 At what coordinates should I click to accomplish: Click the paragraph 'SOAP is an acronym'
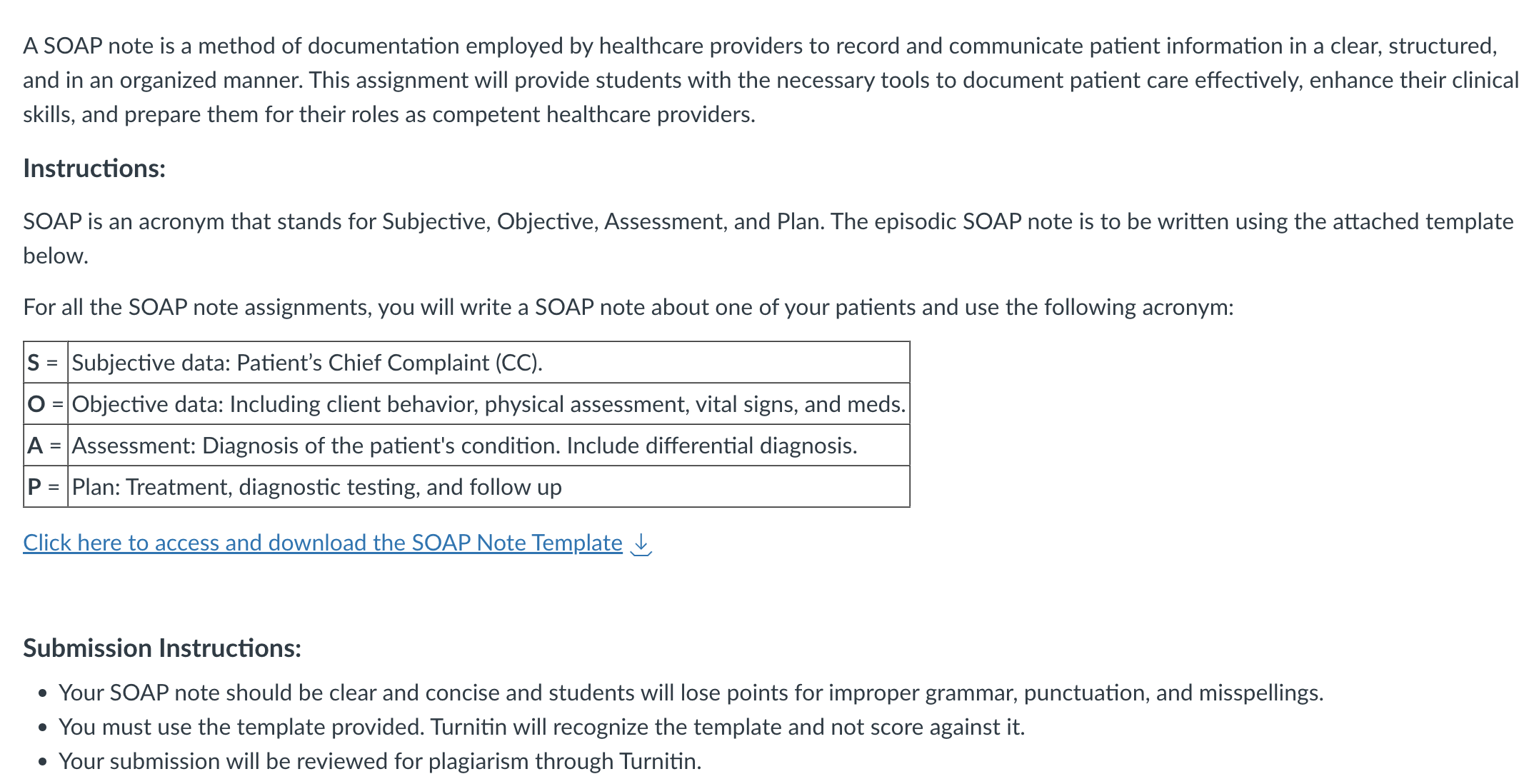pos(768,238)
